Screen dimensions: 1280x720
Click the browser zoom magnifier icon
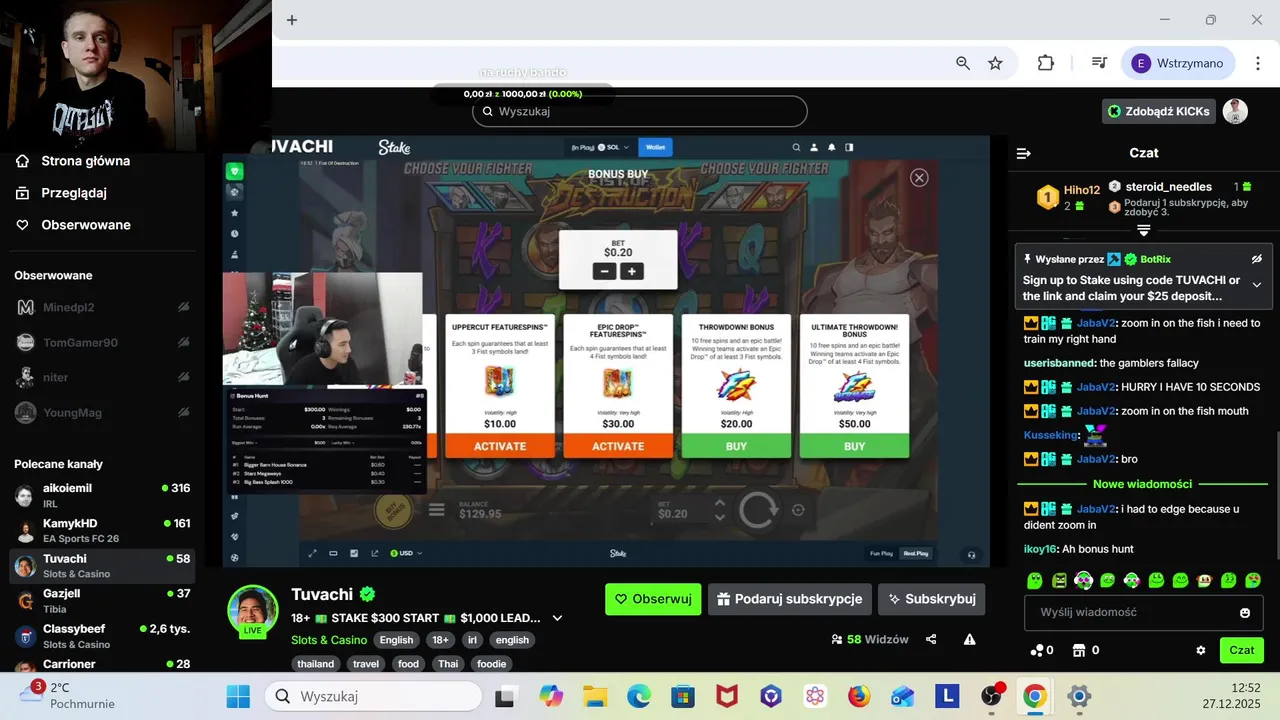pyautogui.click(x=963, y=63)
